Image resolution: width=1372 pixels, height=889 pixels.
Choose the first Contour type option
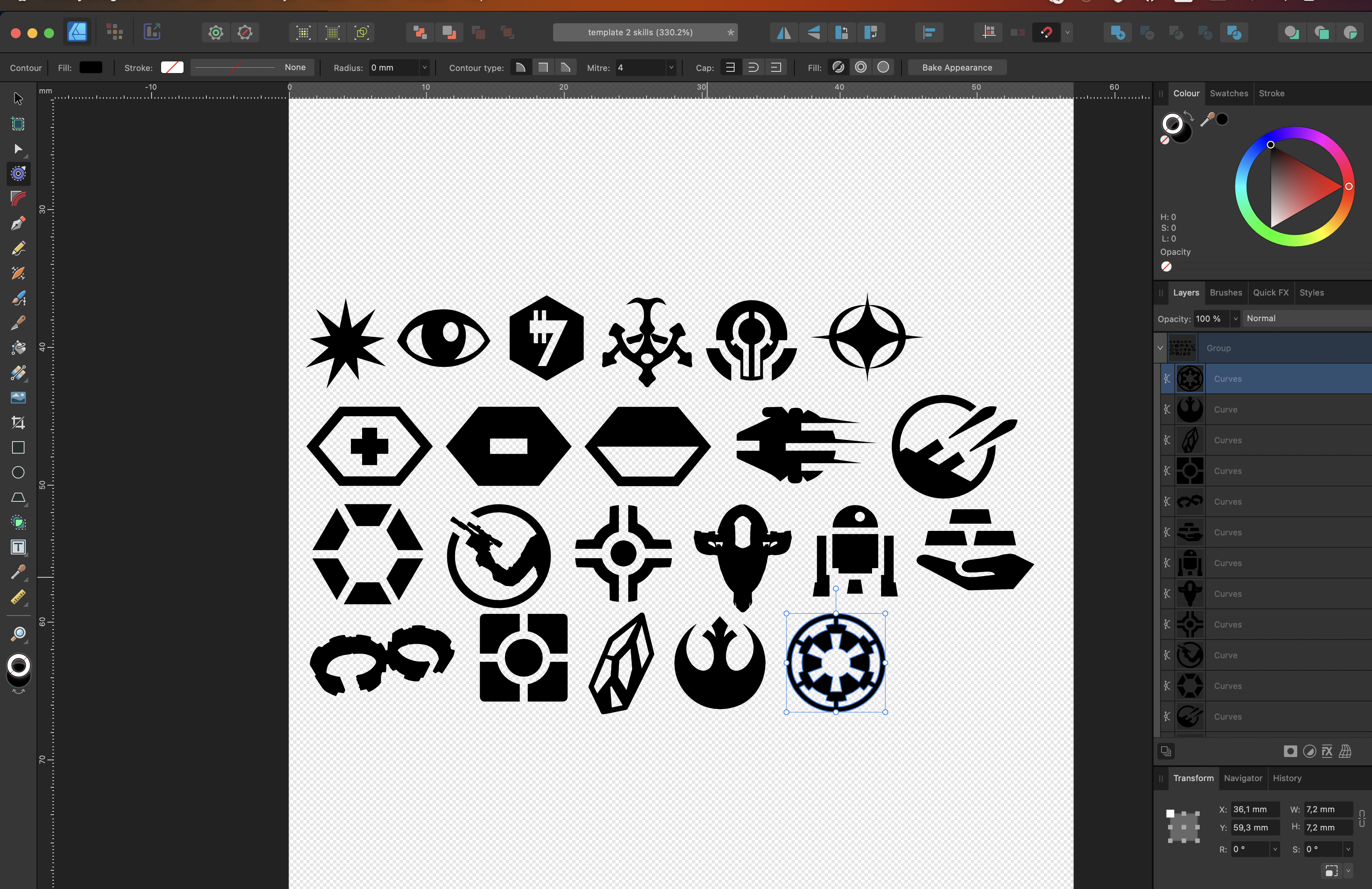(521, 67)
